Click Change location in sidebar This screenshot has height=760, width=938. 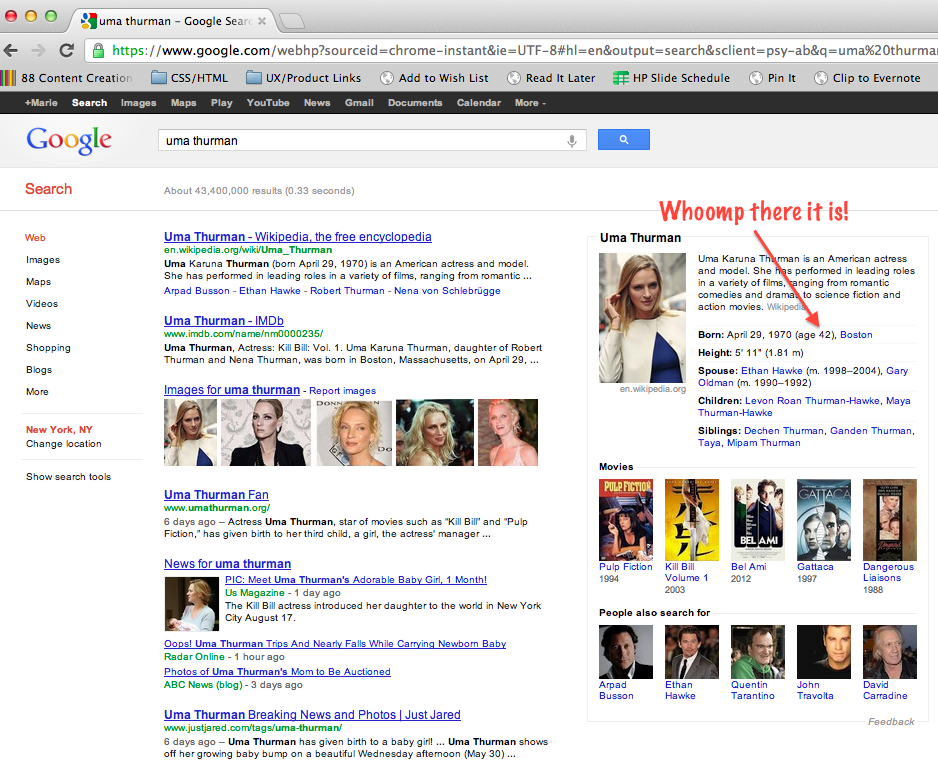pyautogui.click(x=63, y=444)
